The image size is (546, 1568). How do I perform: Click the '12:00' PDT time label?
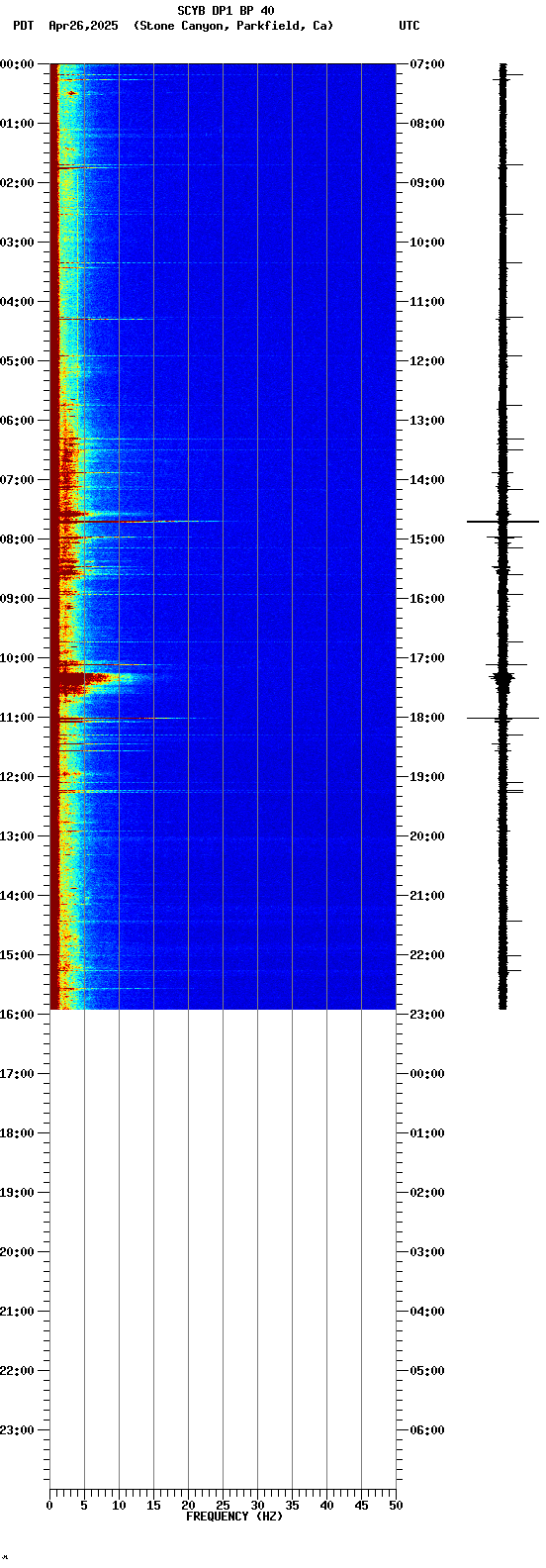pyautogui.click(x=17, y=777)
